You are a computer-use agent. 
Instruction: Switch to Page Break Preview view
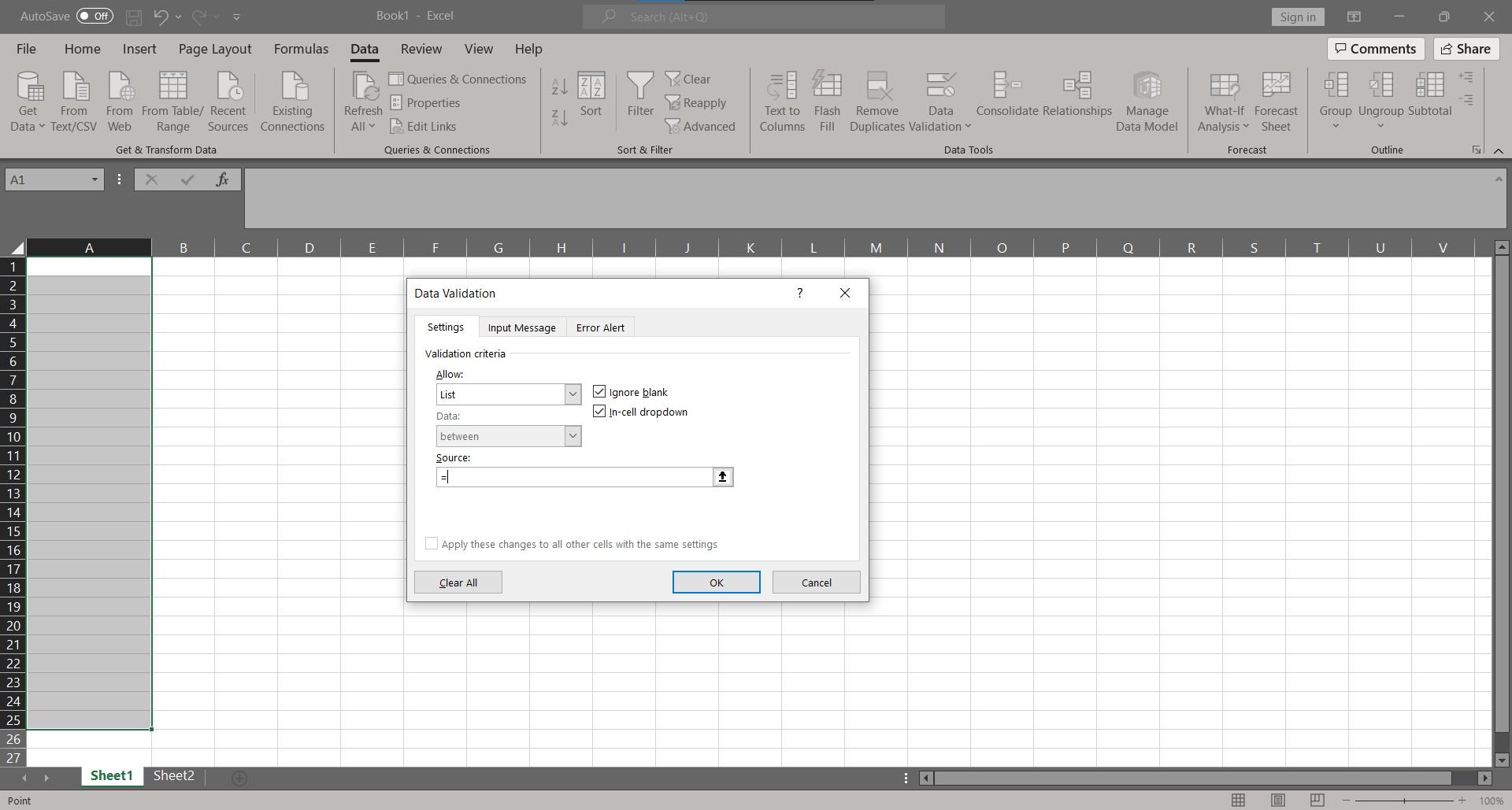tap(1317, 801)
